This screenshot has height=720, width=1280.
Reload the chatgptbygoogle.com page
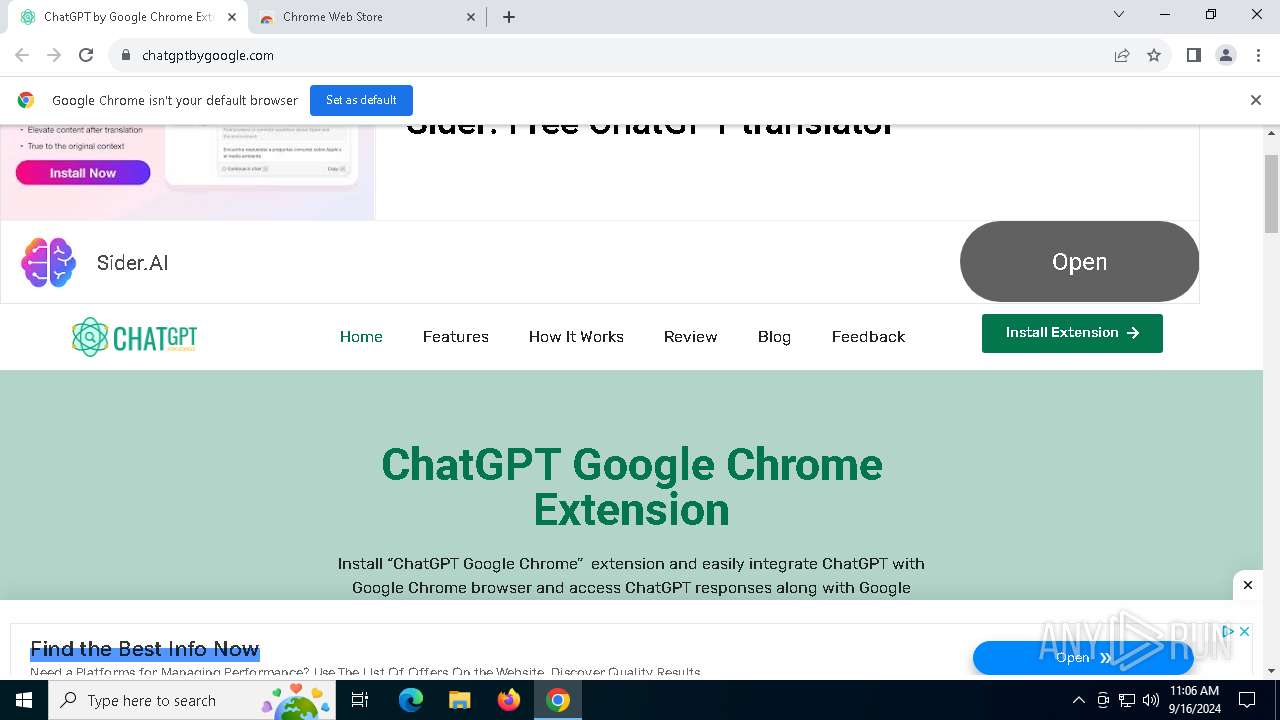tap(86, 55)
